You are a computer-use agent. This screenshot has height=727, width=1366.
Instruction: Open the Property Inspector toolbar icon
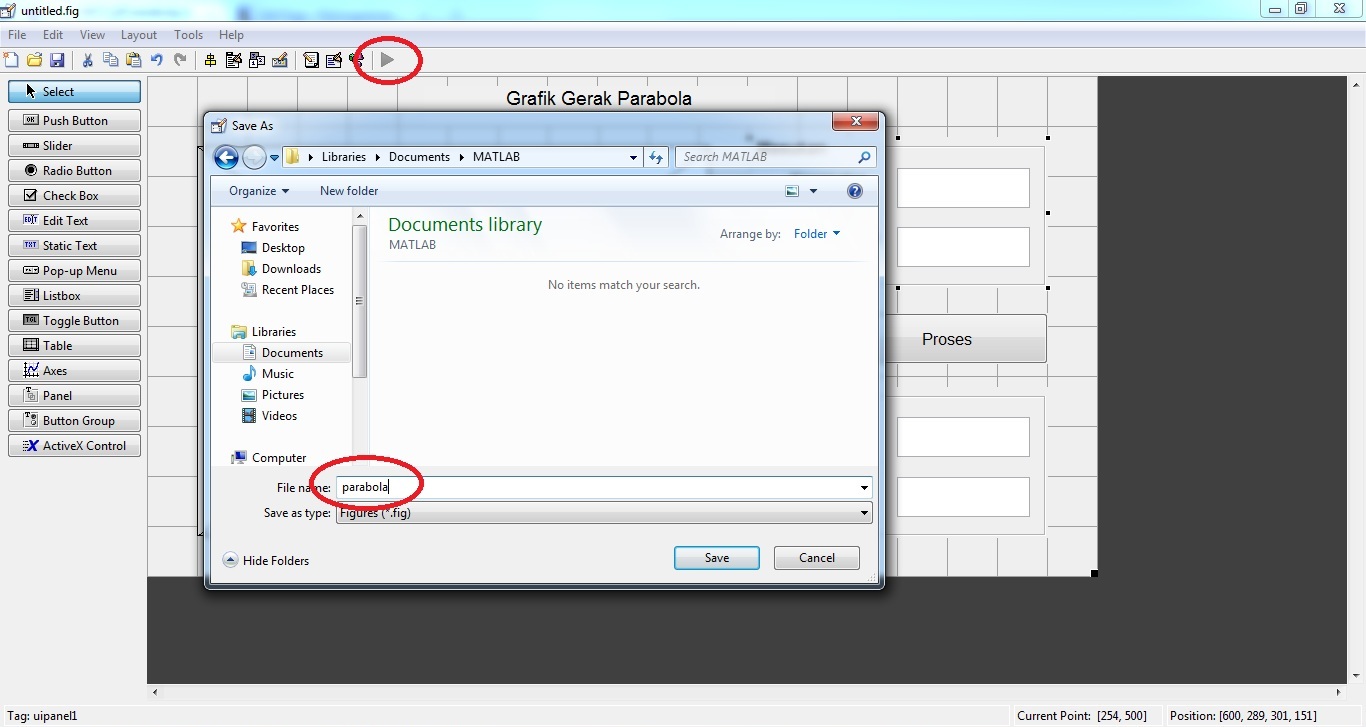tap(334, 60)
